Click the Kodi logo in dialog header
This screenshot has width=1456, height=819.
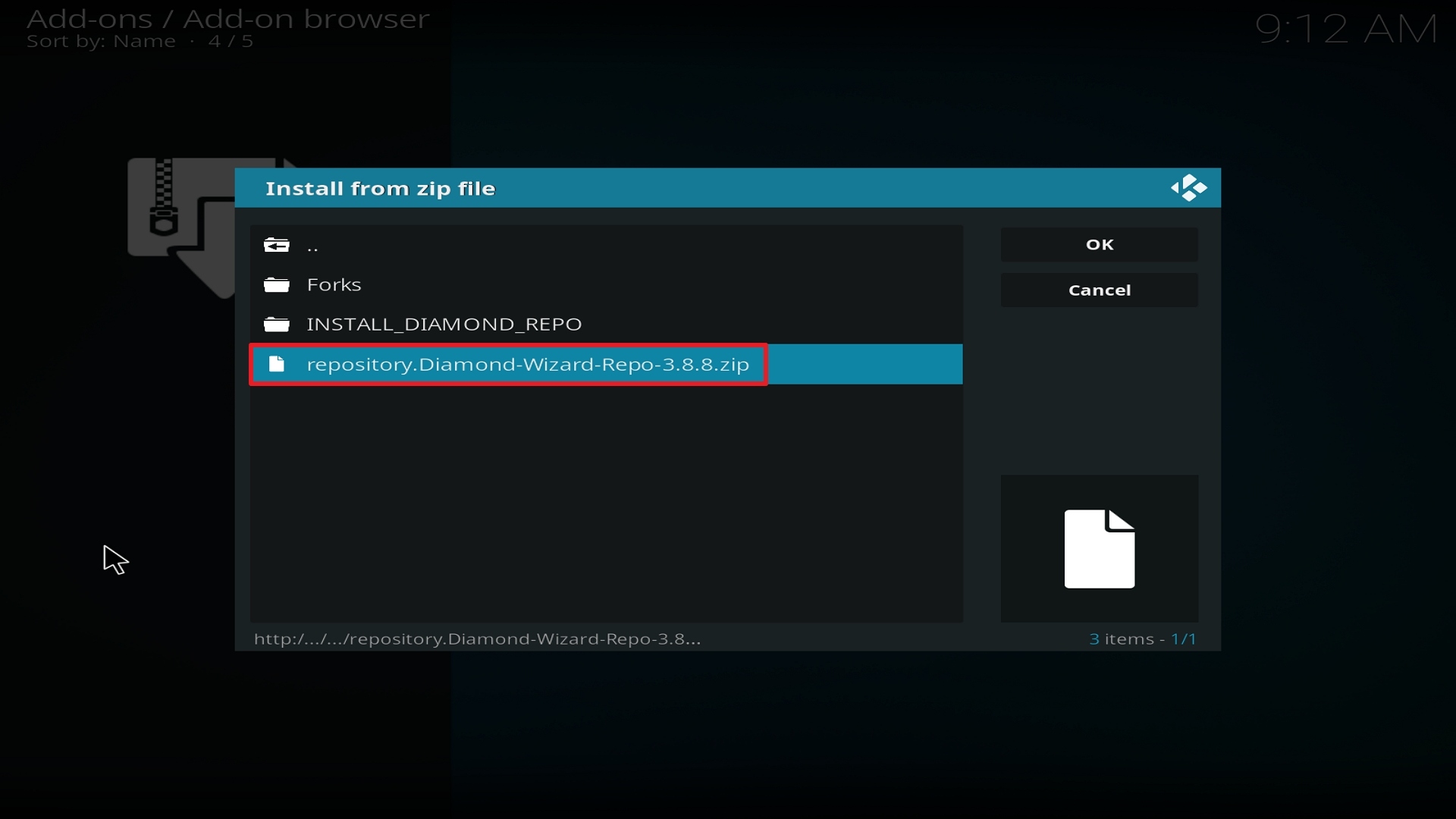(x=1188, y=188)
